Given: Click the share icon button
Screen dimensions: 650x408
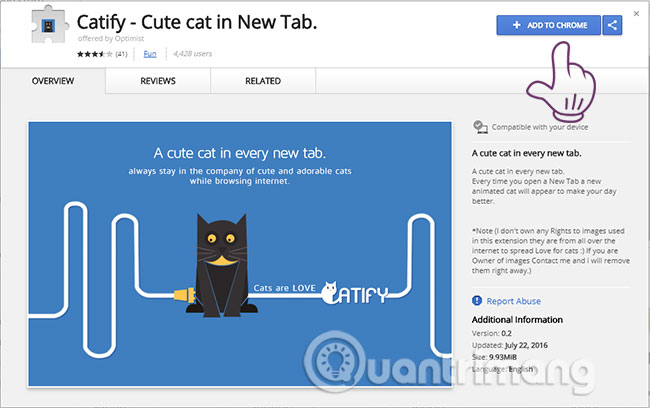Looking at the screenshot, I should 612,25.
